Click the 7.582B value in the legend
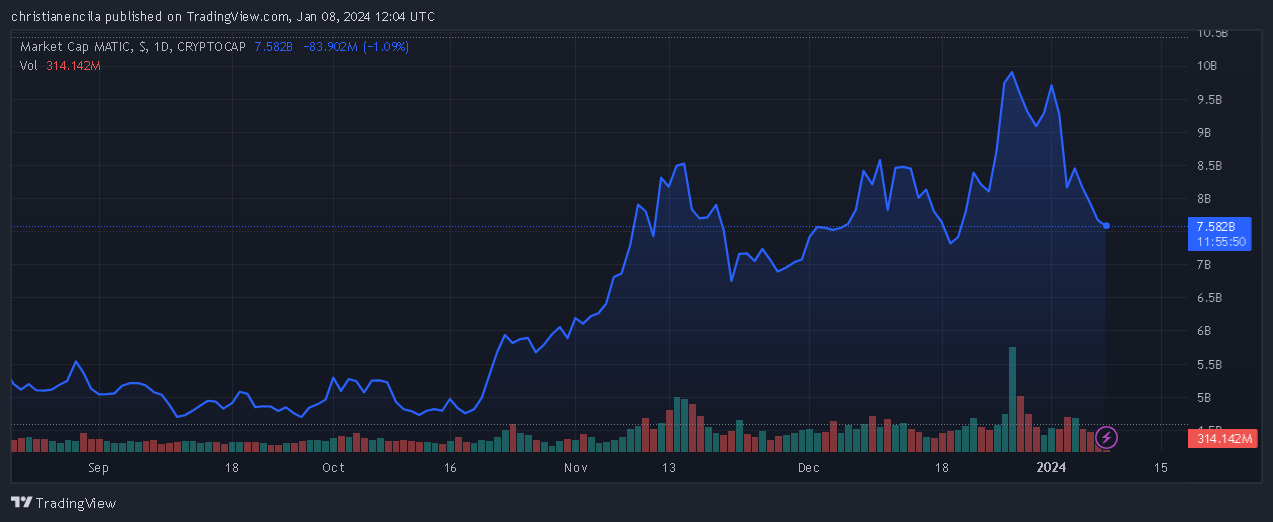Viewport: 1273px width, 522px height. pyautogui.click(x=274, y=47)
